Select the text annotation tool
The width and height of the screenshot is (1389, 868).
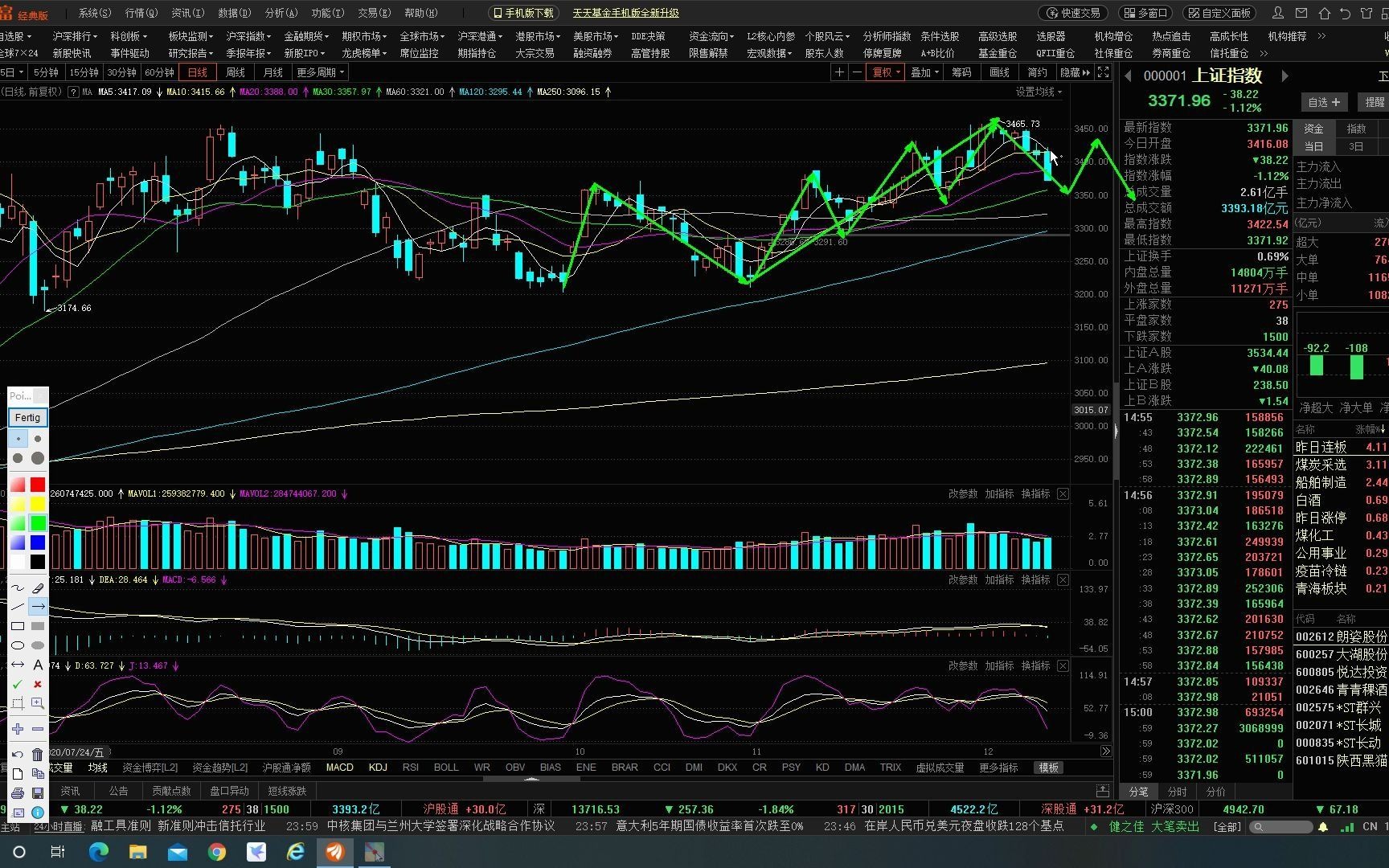click(x=38, y=665)
